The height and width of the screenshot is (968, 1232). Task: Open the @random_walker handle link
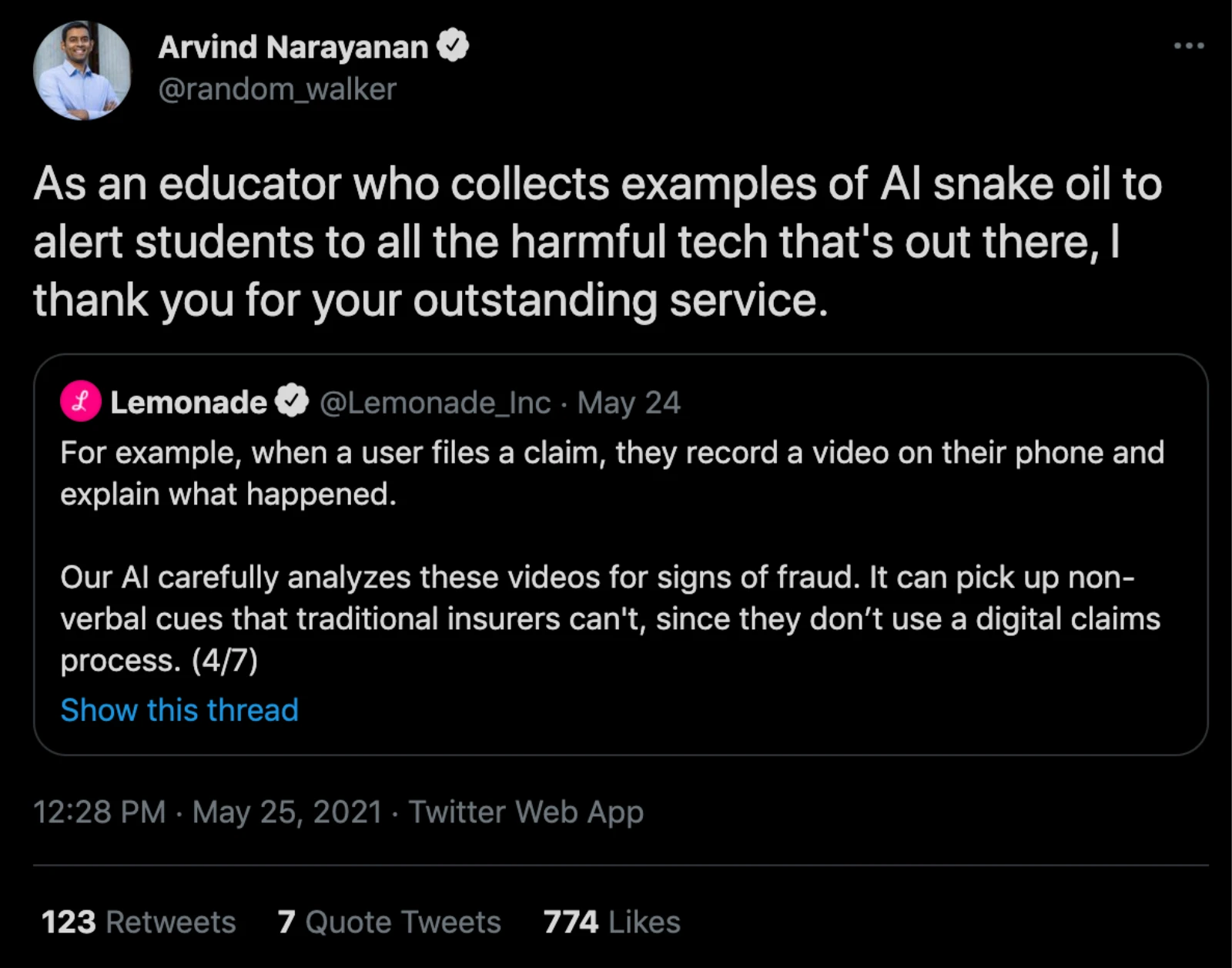[277, 89]
